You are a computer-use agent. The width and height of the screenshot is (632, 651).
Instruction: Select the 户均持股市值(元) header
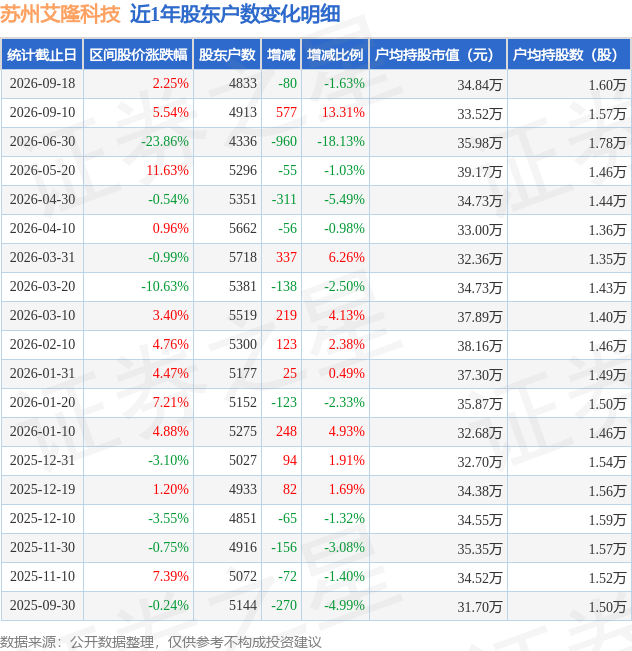[438, 54]
